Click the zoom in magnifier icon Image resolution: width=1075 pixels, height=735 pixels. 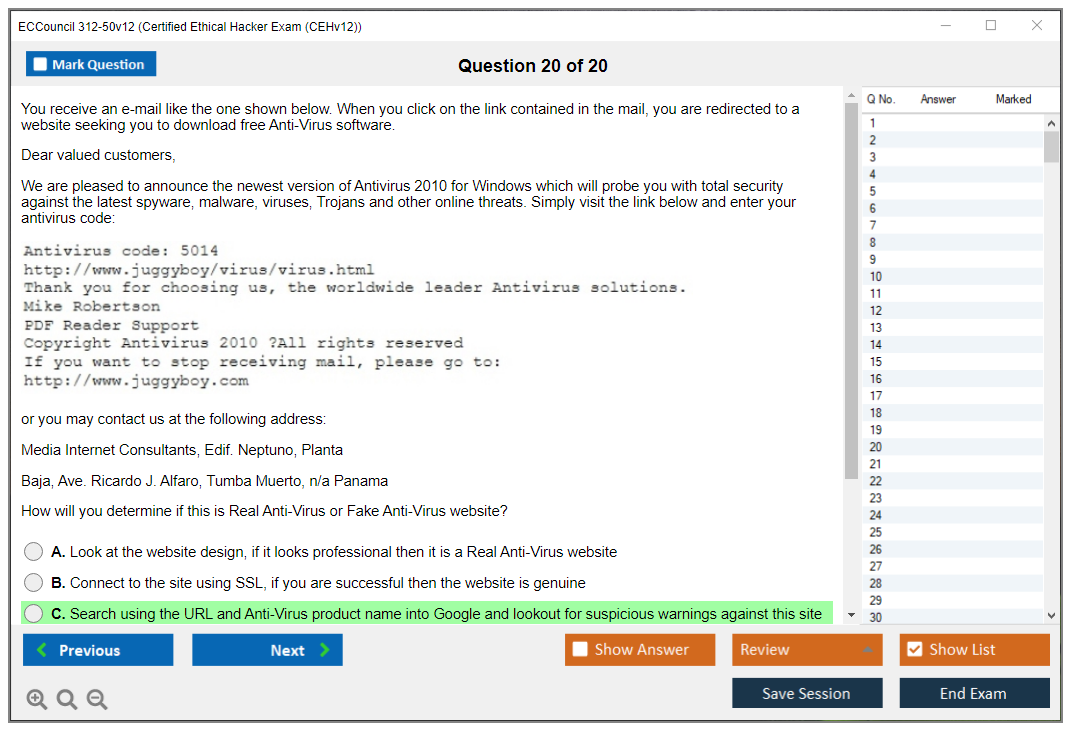(36, 699)
